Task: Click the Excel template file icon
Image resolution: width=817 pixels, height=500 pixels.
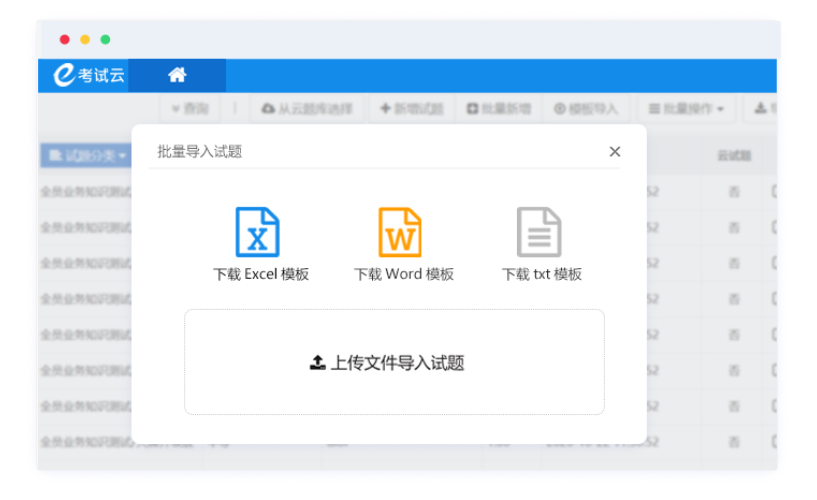Action: 257,232
